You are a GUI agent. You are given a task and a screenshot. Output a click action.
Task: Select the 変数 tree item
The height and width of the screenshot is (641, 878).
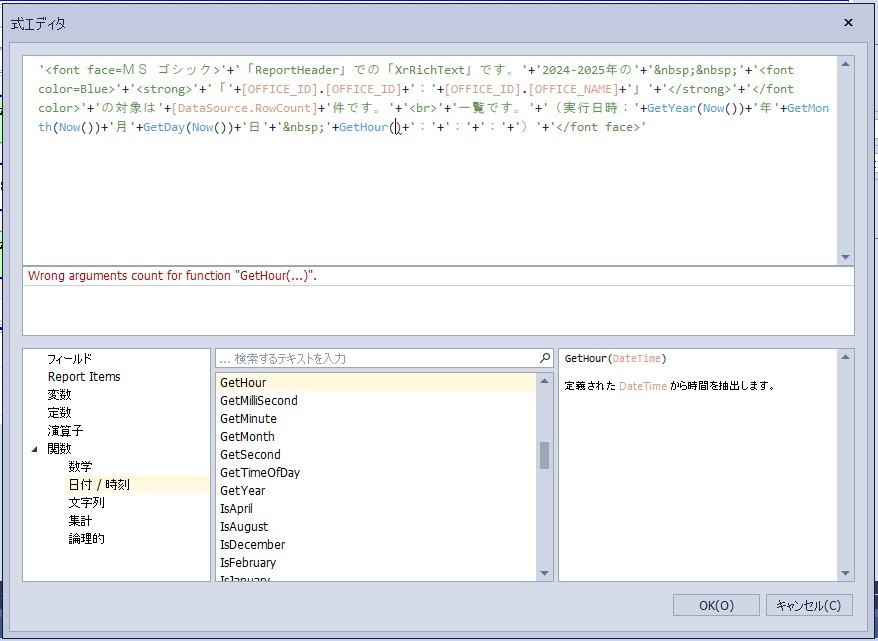pos(59,394)
